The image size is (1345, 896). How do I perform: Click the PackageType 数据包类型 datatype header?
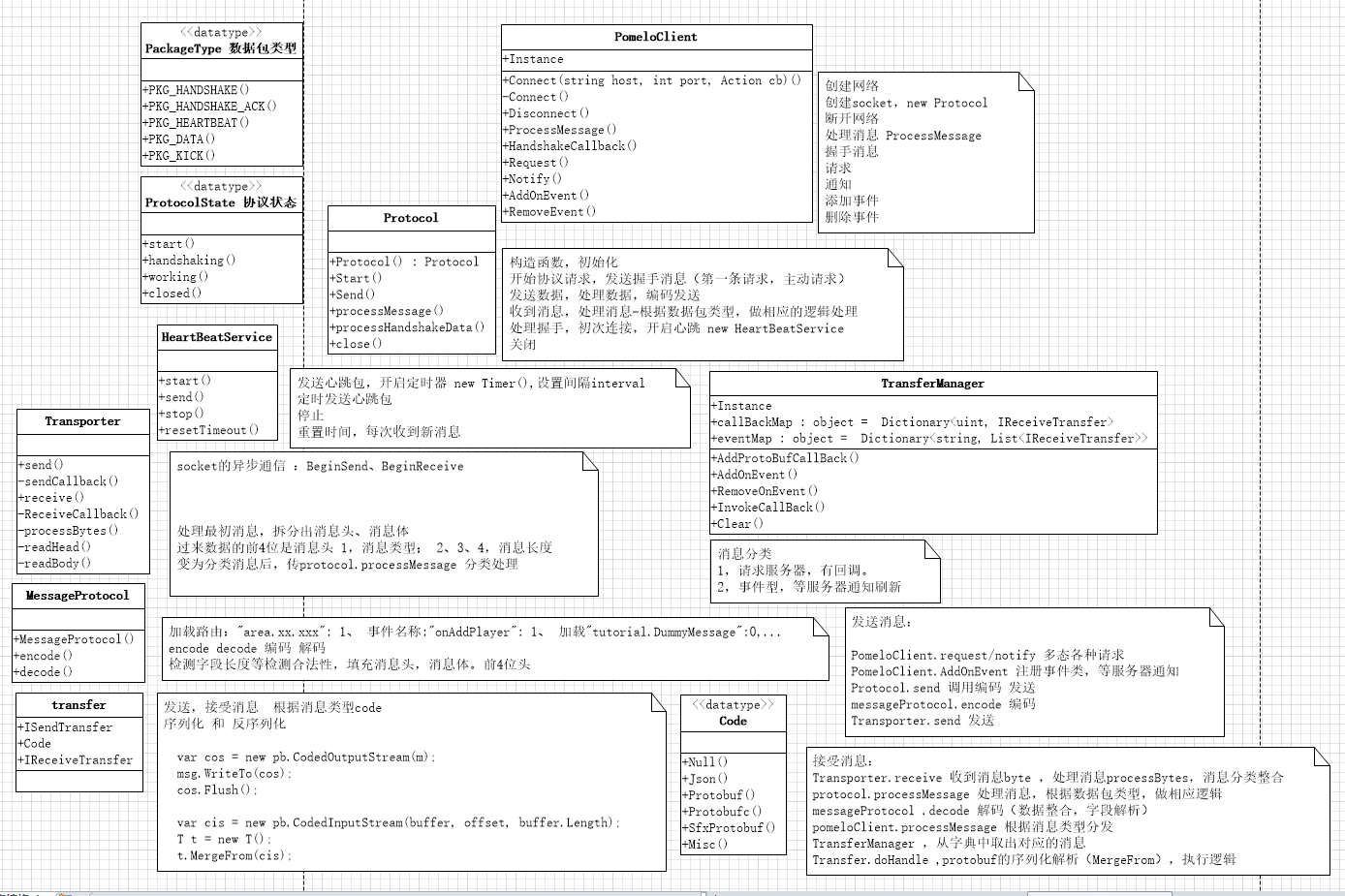coord(221,41)
